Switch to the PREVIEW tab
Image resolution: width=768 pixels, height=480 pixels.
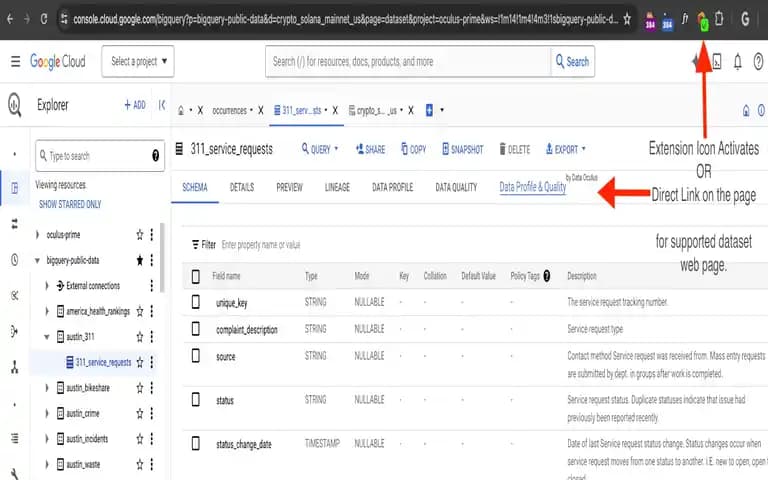(x=289, y=187)
